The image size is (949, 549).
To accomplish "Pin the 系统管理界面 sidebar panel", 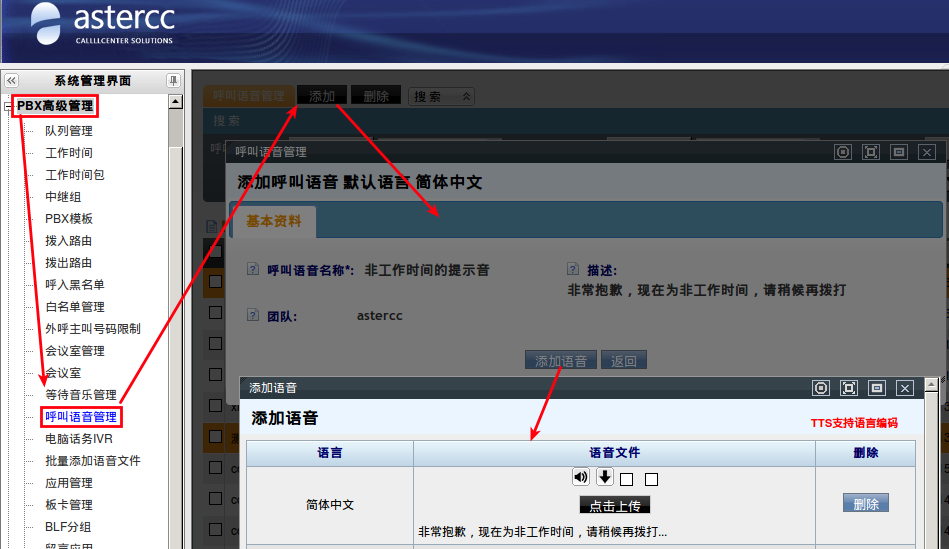I will [x=173, y=81].
